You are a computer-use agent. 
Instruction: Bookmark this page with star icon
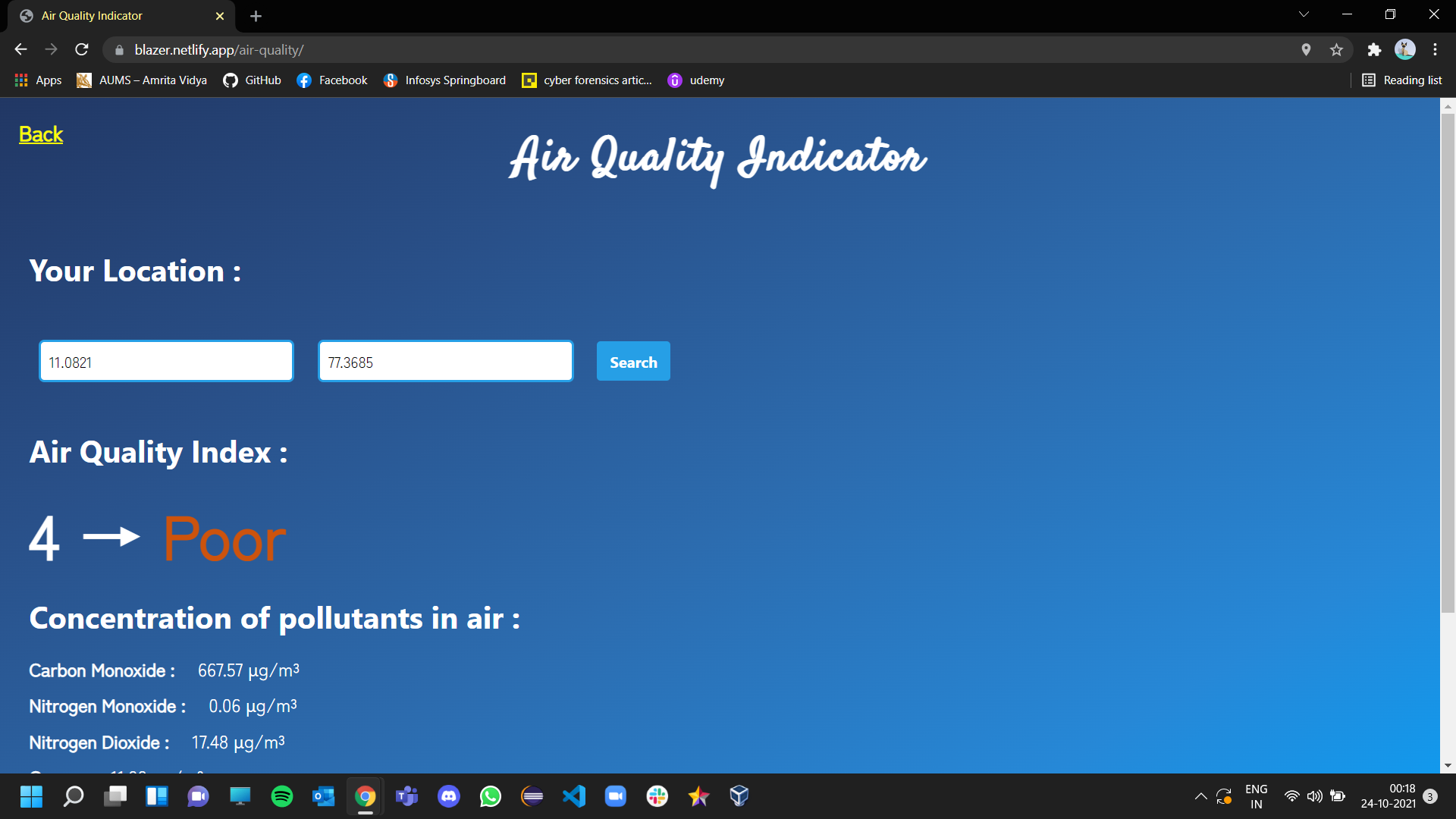click(x=1336, y=49)
